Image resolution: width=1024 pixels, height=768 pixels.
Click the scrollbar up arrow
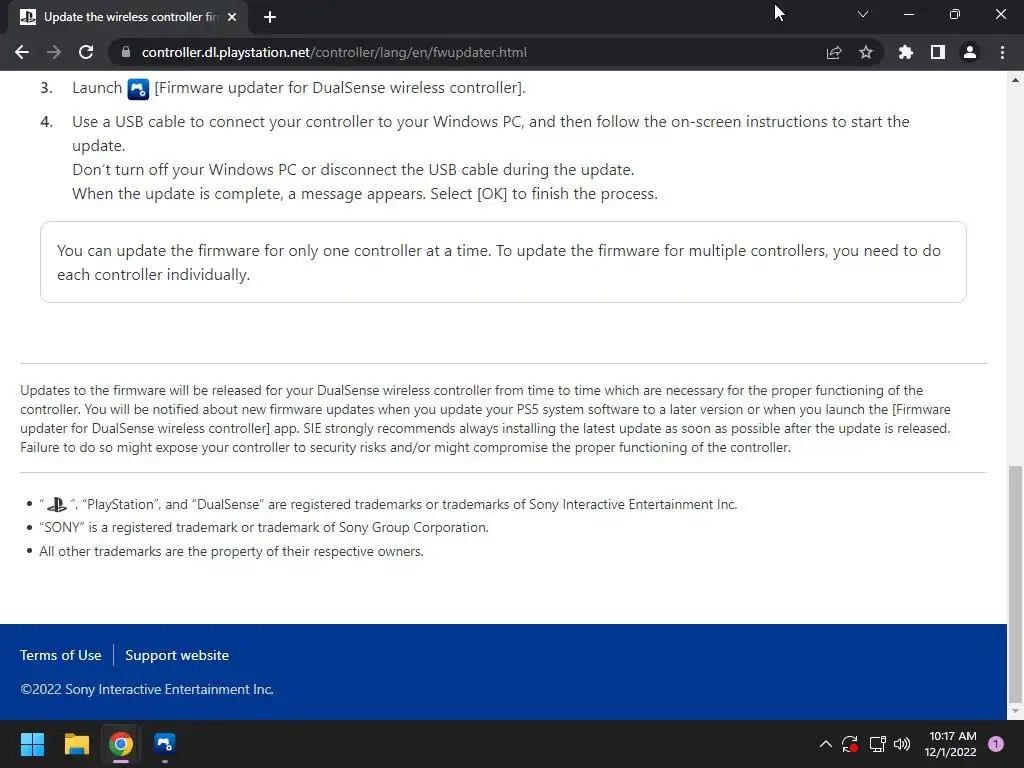point(1015,80)
